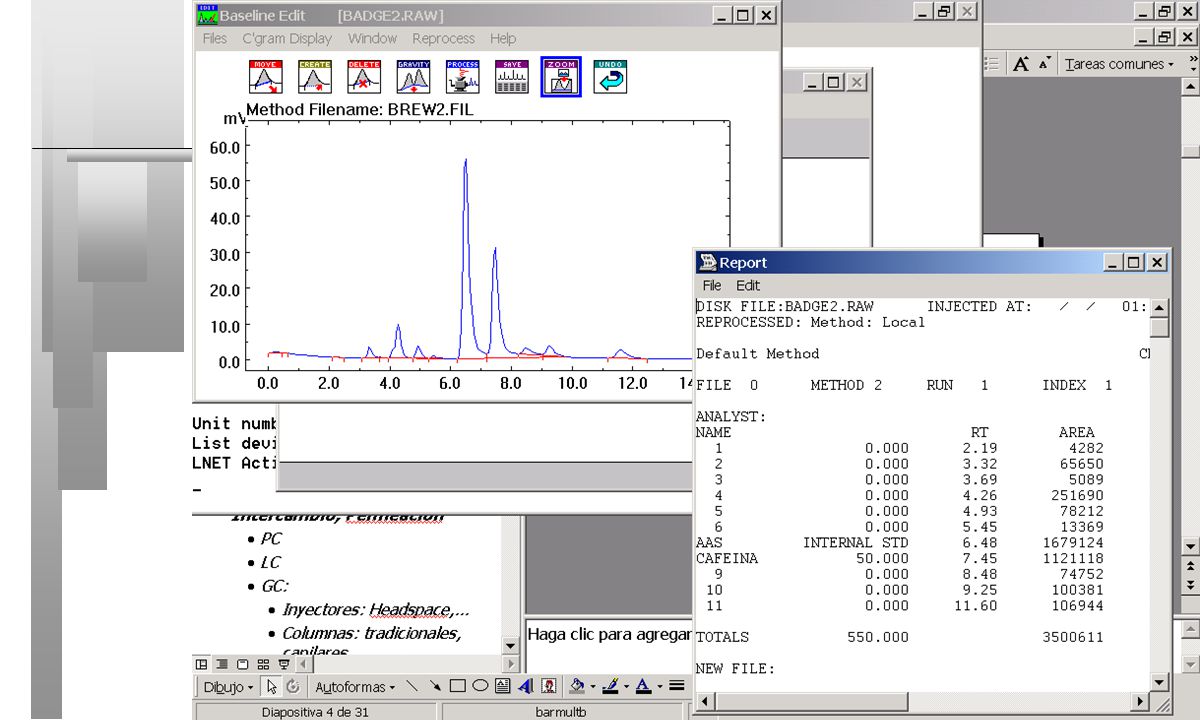1200x720 pixels.
Task: Click the outline pane scroll-right arrow
Action: [x=513, y=664]
